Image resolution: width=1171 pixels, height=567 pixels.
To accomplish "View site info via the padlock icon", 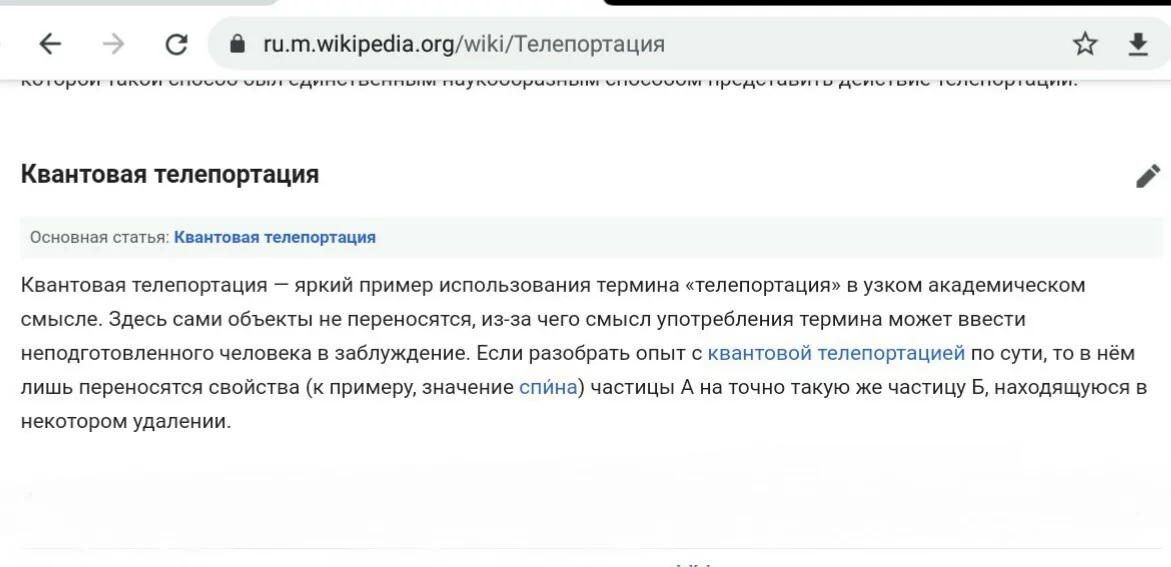I will [237, 44].
